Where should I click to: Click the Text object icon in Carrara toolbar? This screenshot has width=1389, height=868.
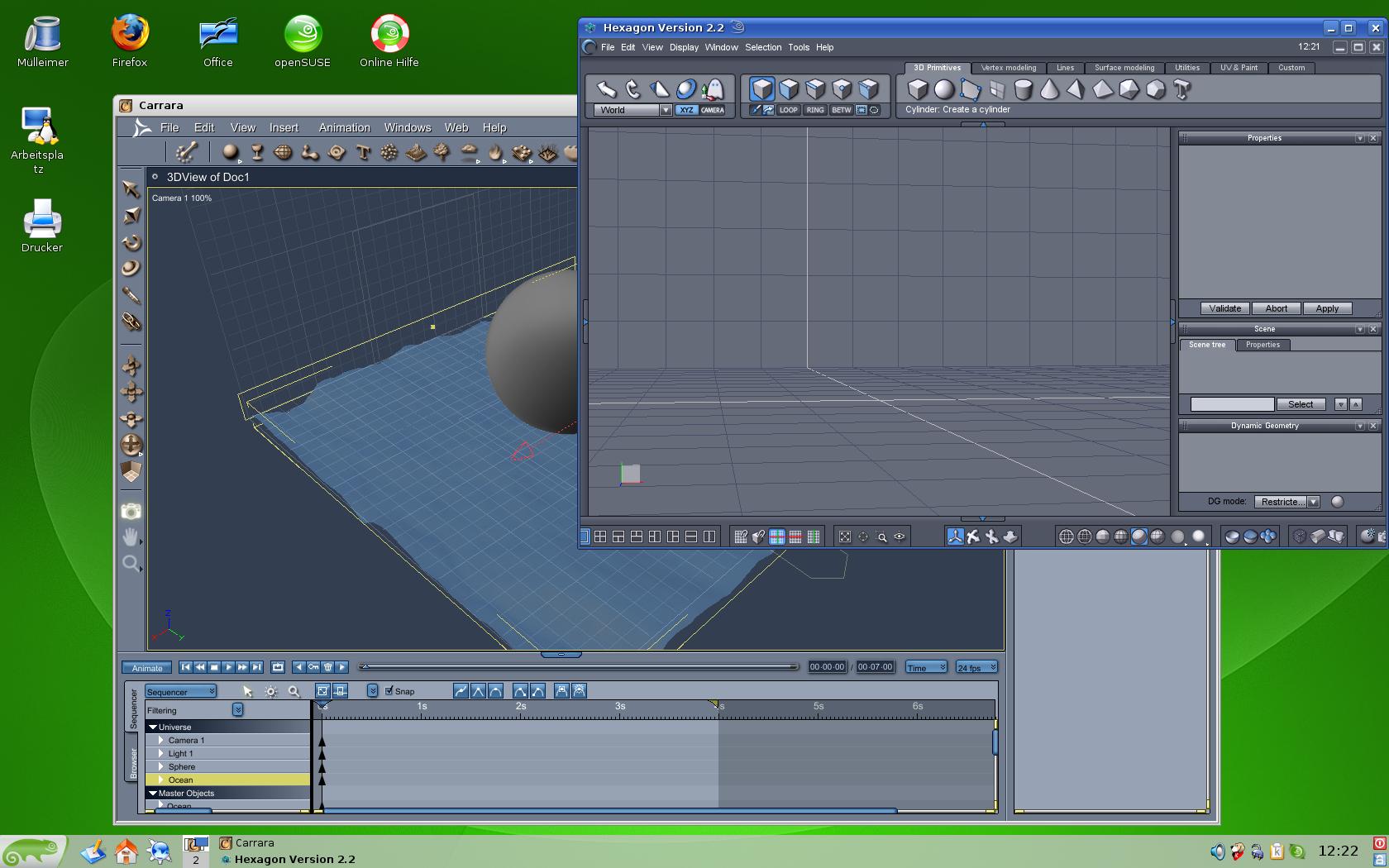click(x=363, y=152)
